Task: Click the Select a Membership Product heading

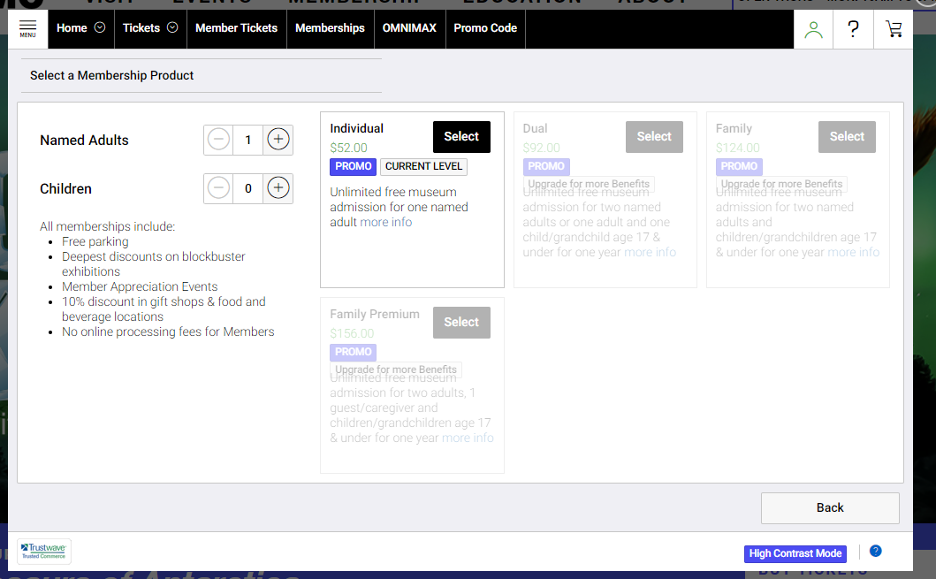Action: click(x=112, y=75)
